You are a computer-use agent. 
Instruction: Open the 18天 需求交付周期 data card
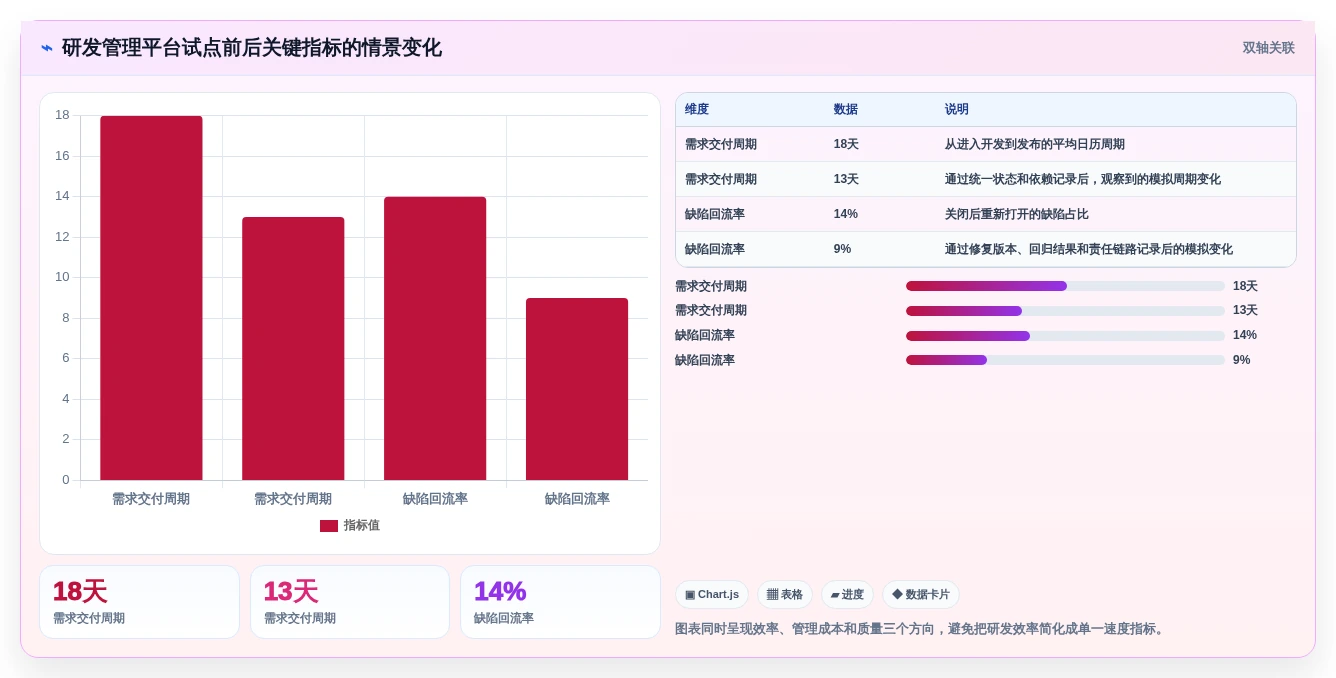pos(139,602)
